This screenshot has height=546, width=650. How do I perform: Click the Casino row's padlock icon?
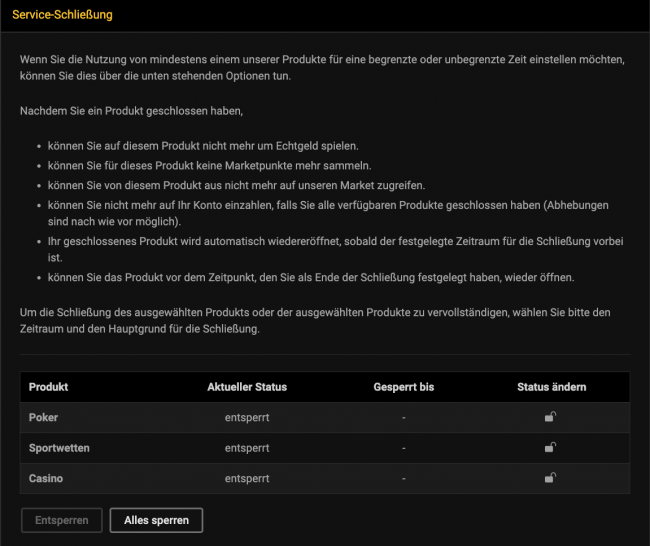tap(550, 477)
